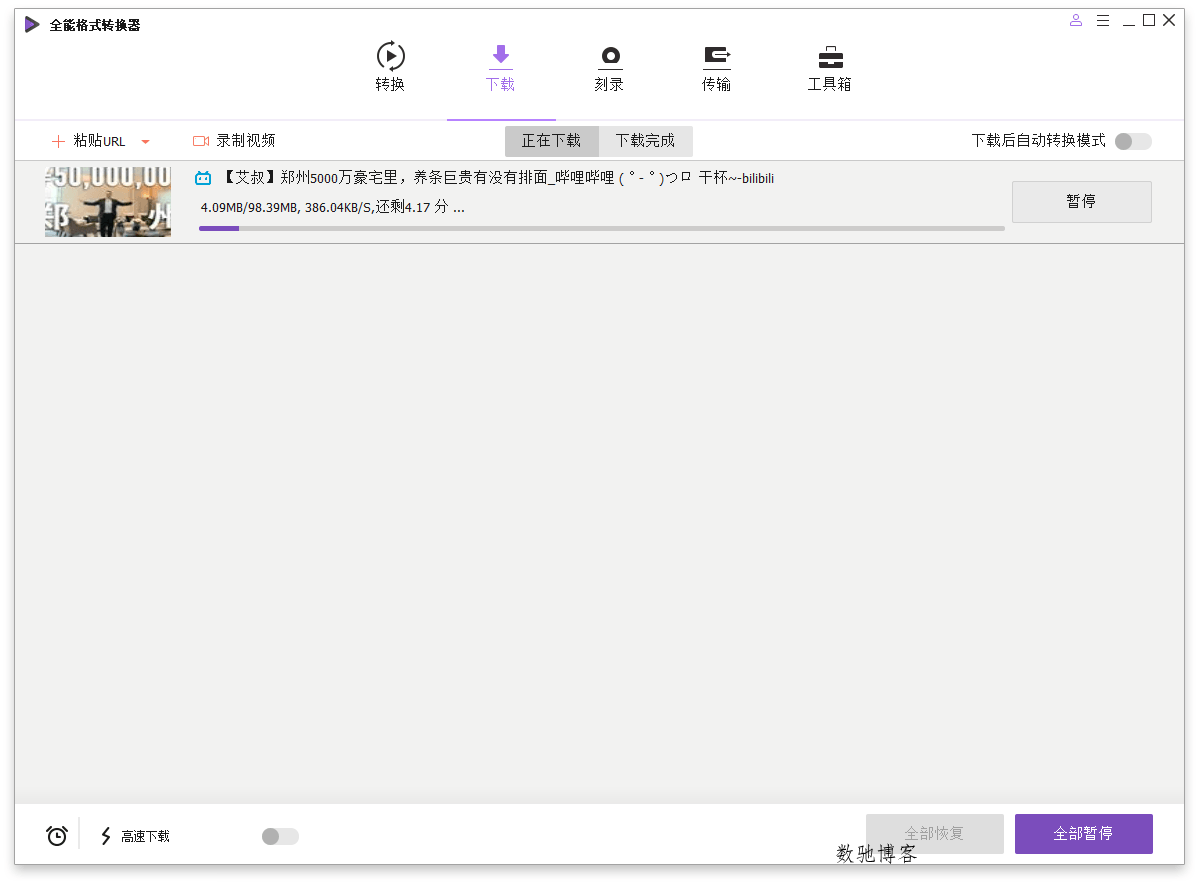Click the app logo in title bar
The image size is (1199, 888).
coord(32,24)
